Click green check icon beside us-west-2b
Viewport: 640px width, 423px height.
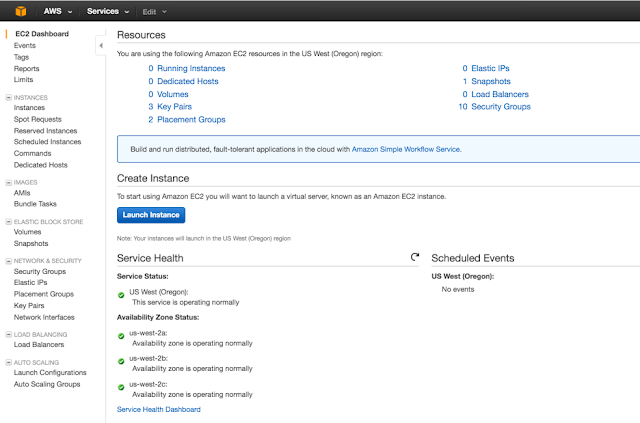click(121, 361)
